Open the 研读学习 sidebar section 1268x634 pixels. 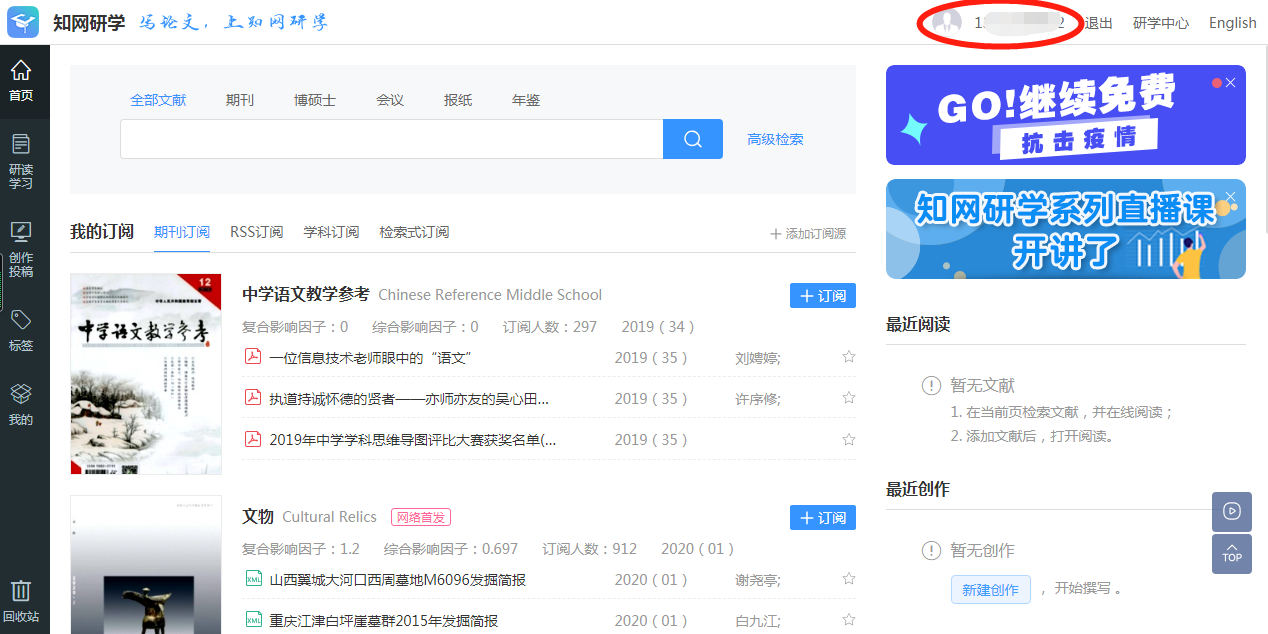tap(21, 162)
